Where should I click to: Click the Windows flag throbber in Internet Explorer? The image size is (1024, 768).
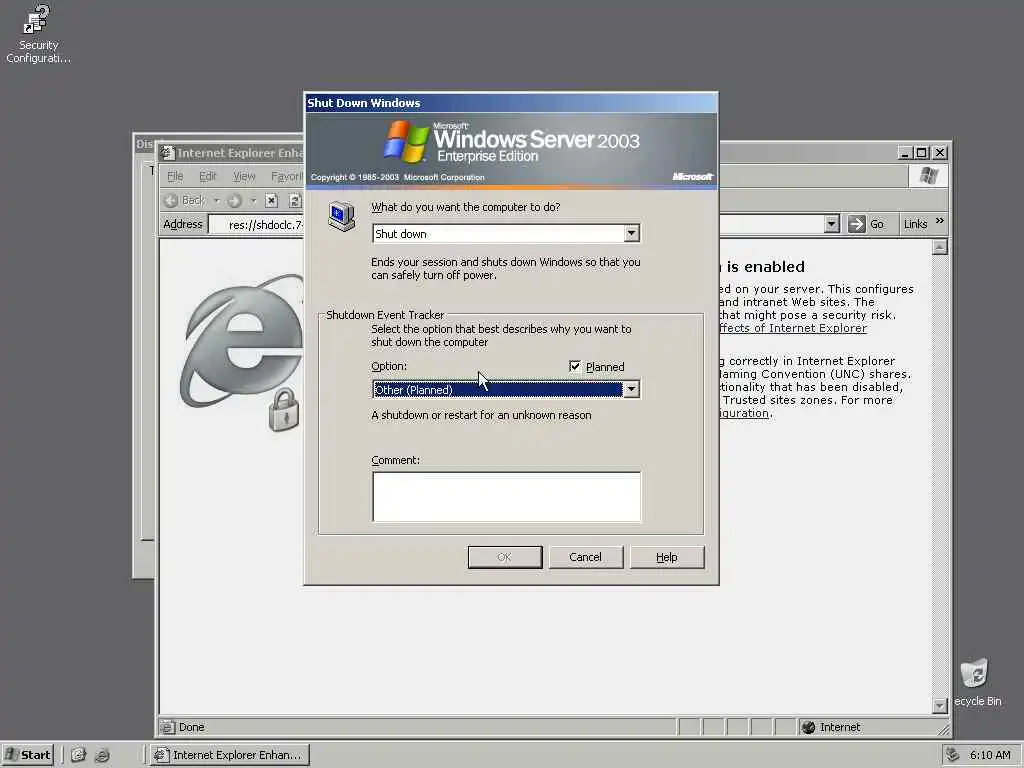[x=929, y=176]
